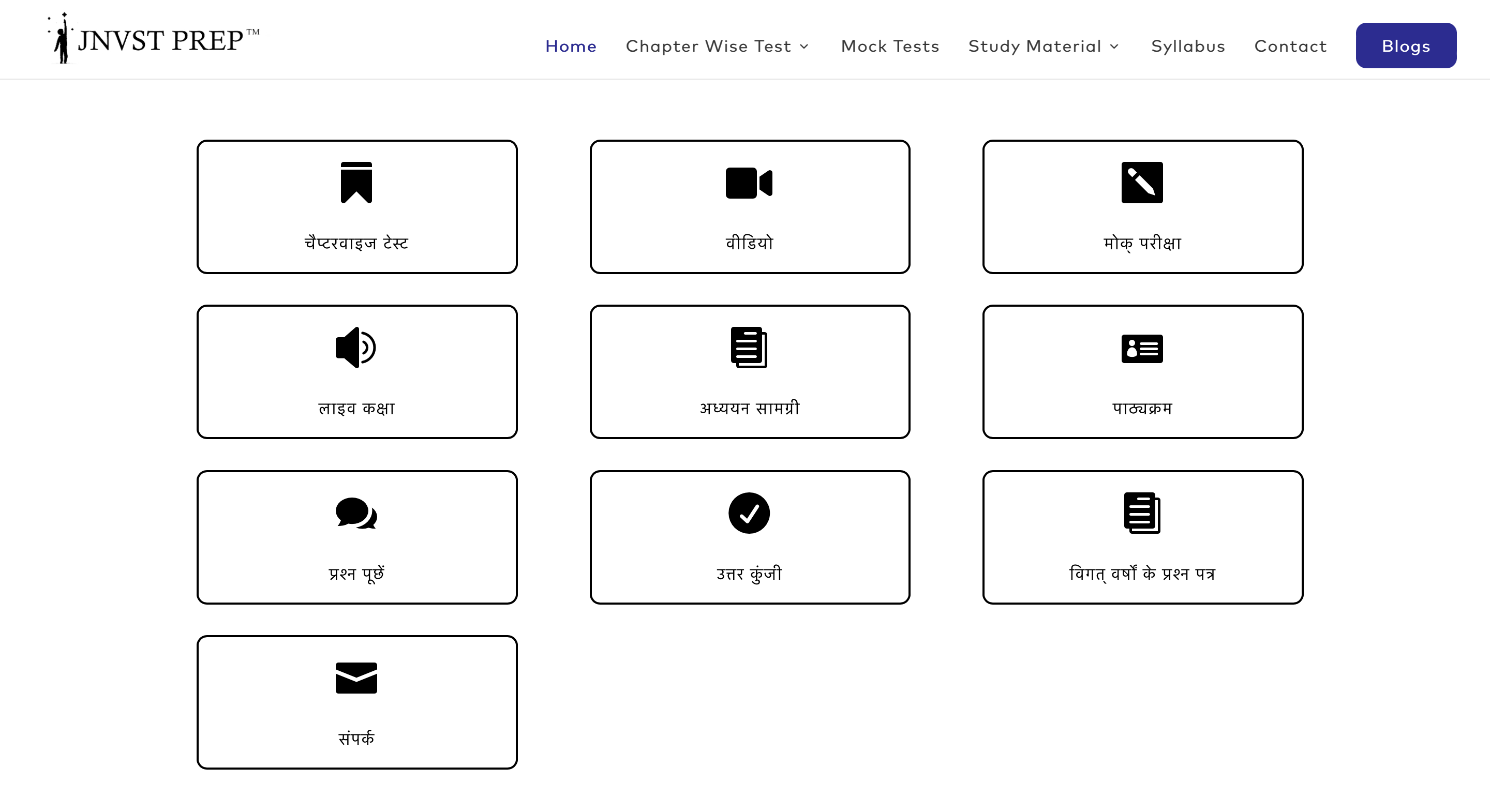Open the Syllabus menu item
The height and width of the screenshot is (812, 1490).
coord(1188,46)
